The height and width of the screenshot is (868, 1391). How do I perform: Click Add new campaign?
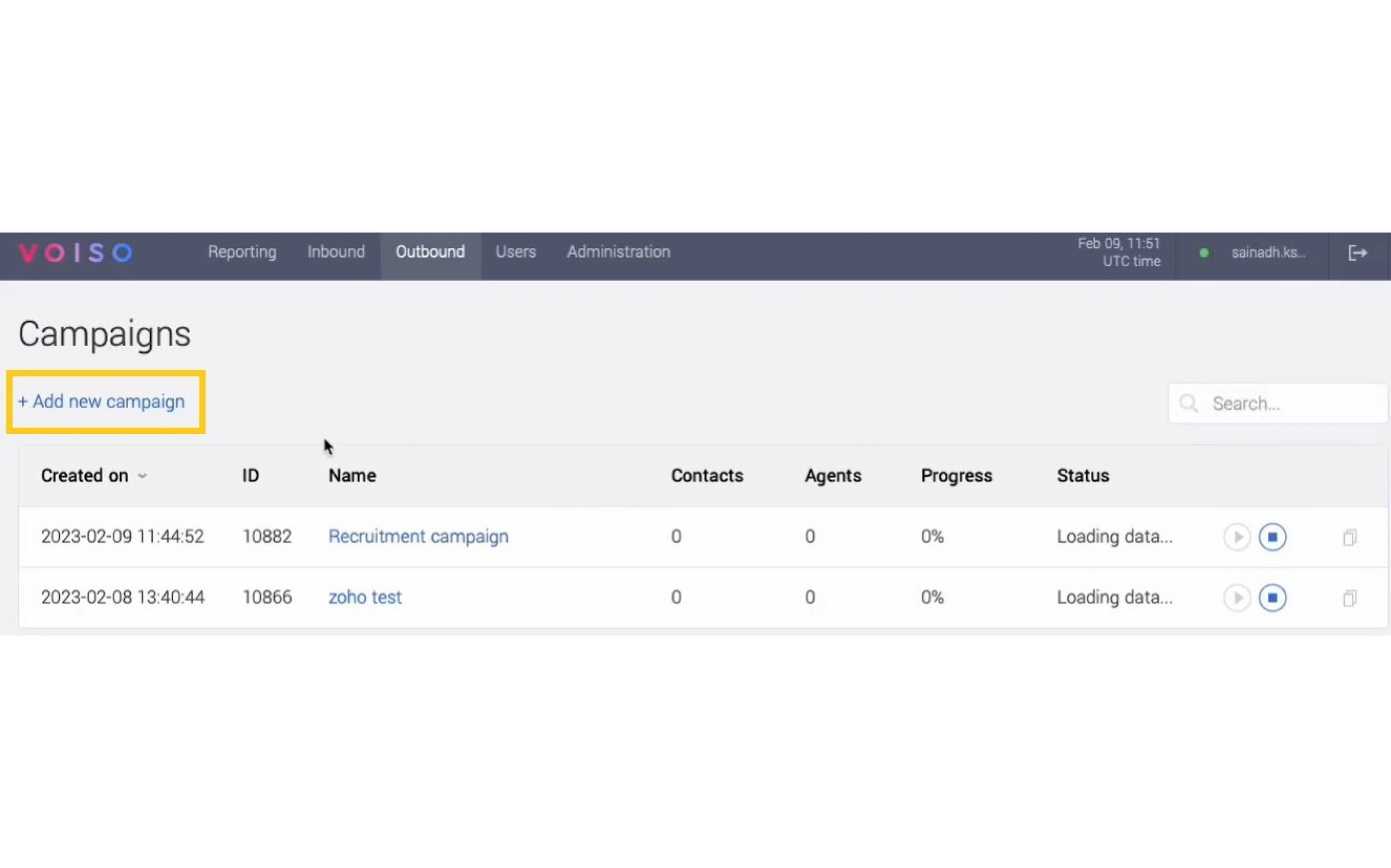click(x=101, y=402)
